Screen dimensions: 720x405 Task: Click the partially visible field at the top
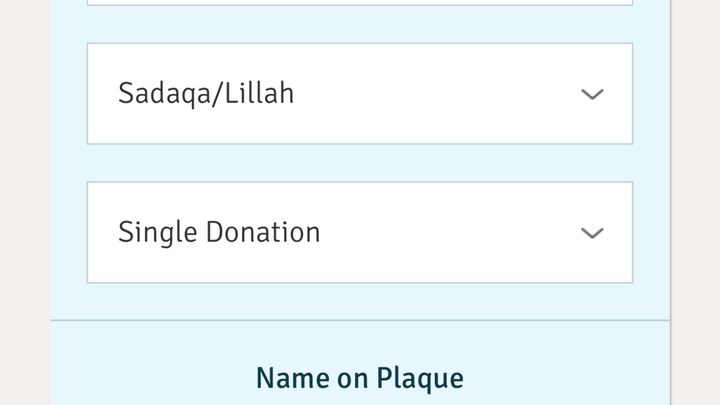360,2
